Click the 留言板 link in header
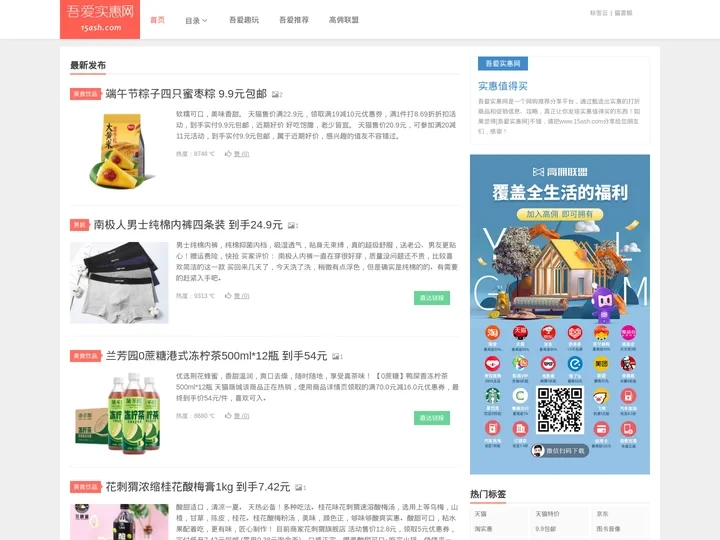 (623, 13)
